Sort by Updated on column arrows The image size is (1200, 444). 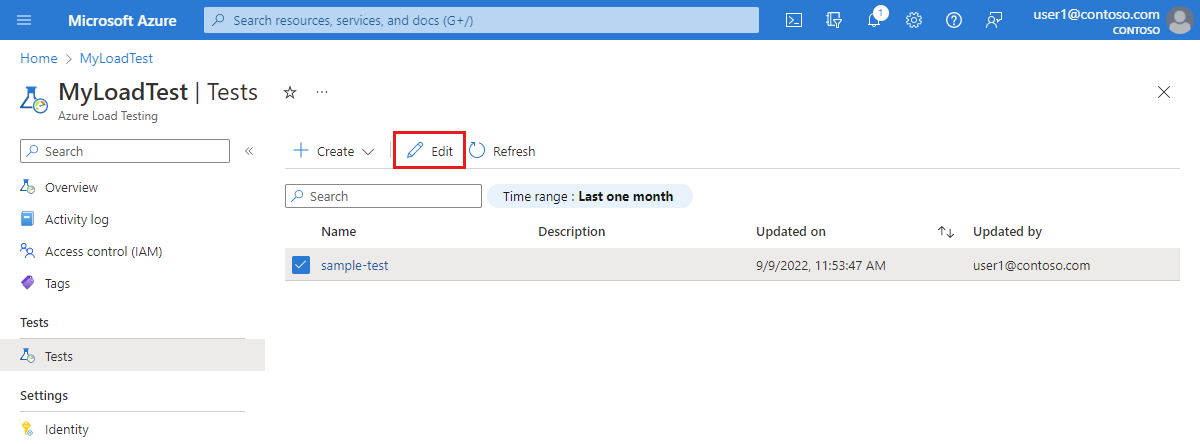pyautogui.click(x=946, y=232)
